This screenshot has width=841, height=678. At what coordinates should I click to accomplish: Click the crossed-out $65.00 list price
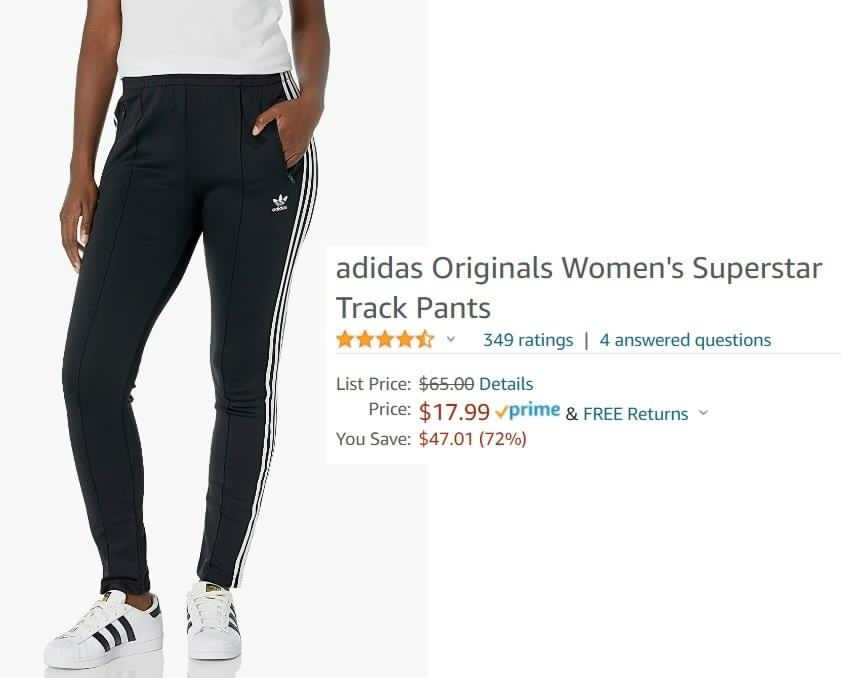(446, 384)
